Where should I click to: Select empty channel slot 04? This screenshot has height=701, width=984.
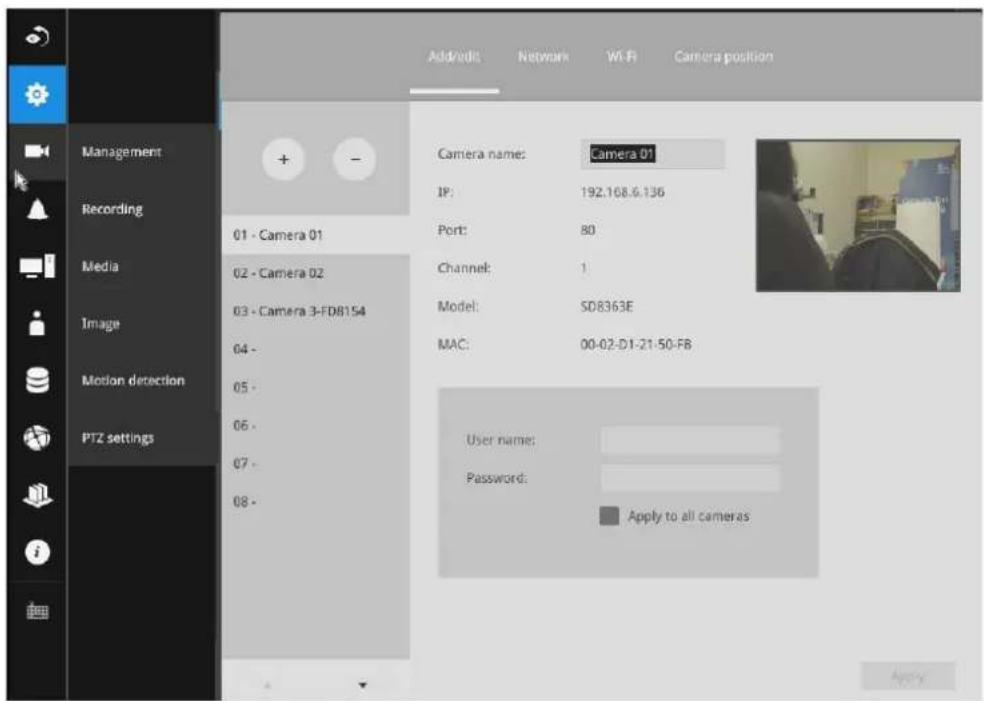click(x=316, y=349)
